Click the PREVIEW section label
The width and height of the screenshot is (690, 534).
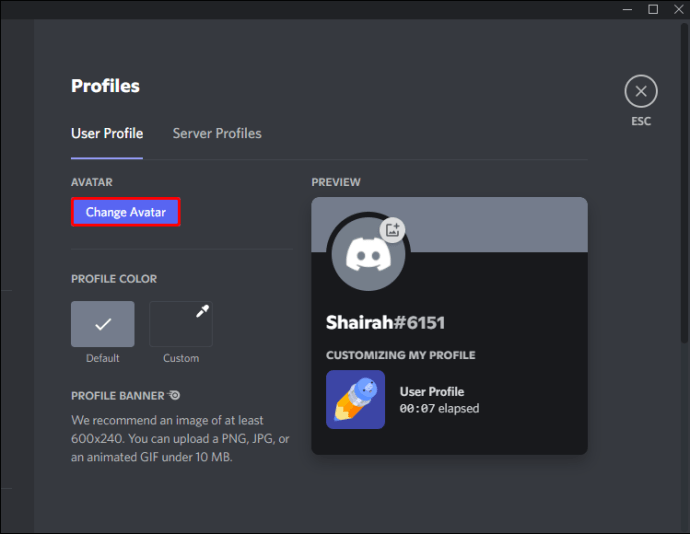pos(336,182)
